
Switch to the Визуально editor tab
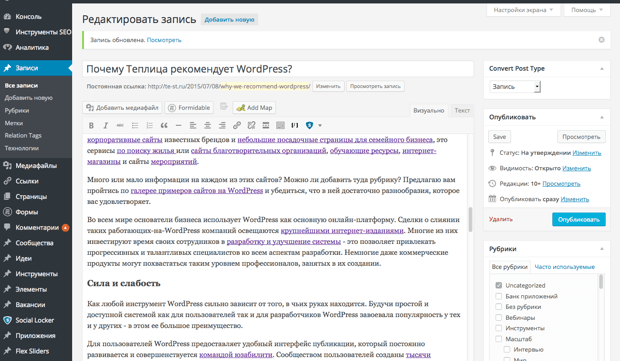coord(429,110)
